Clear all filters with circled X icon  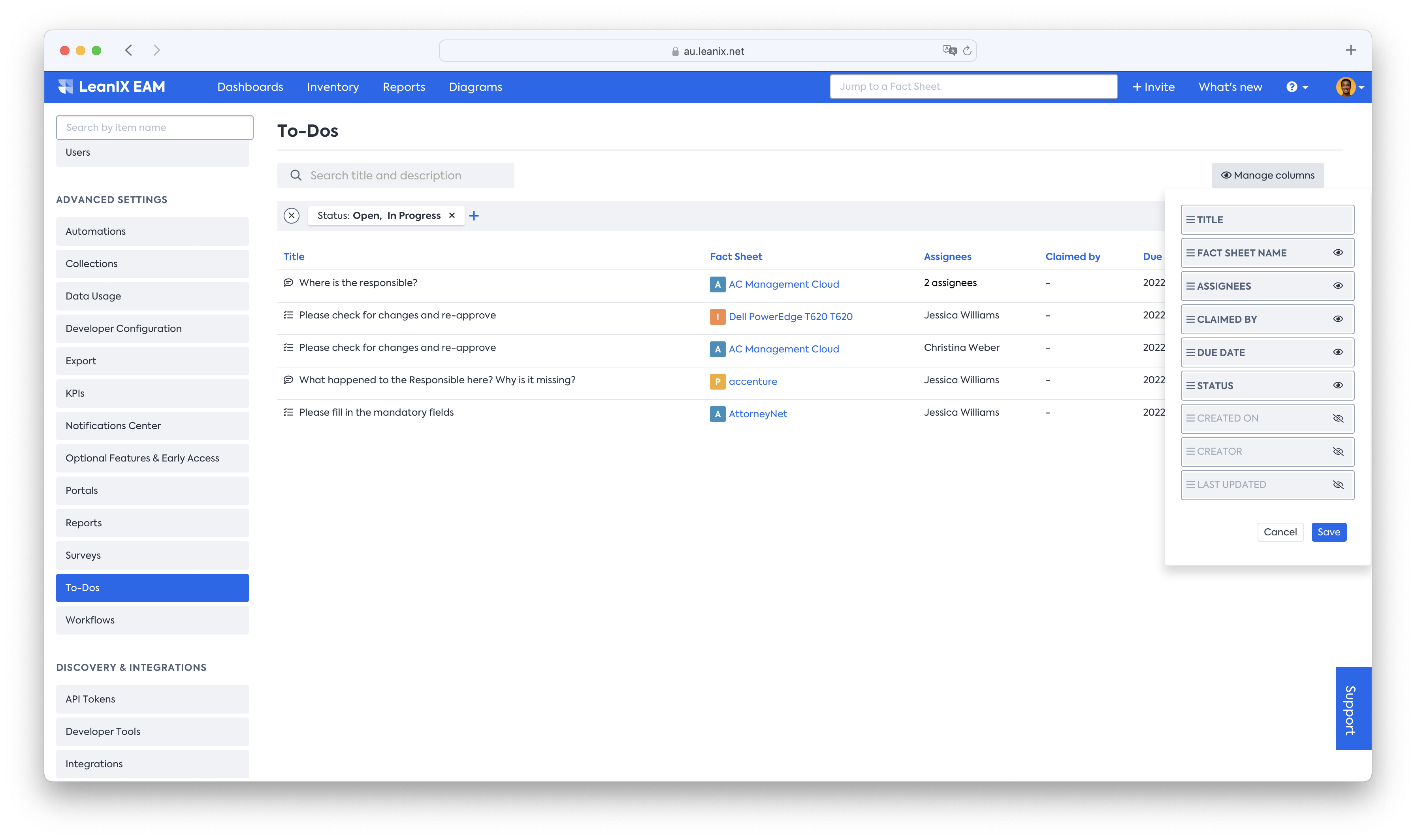tap(292, 216)
